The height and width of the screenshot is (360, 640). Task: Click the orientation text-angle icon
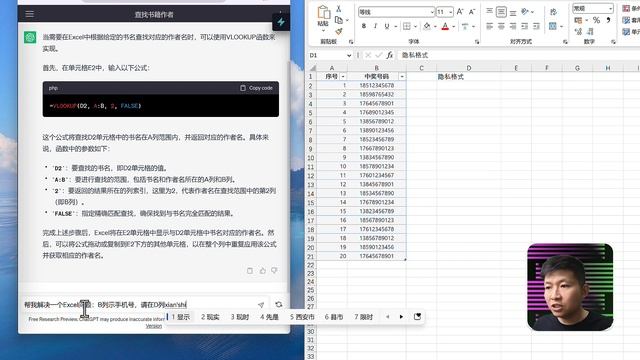pos(525,12)
